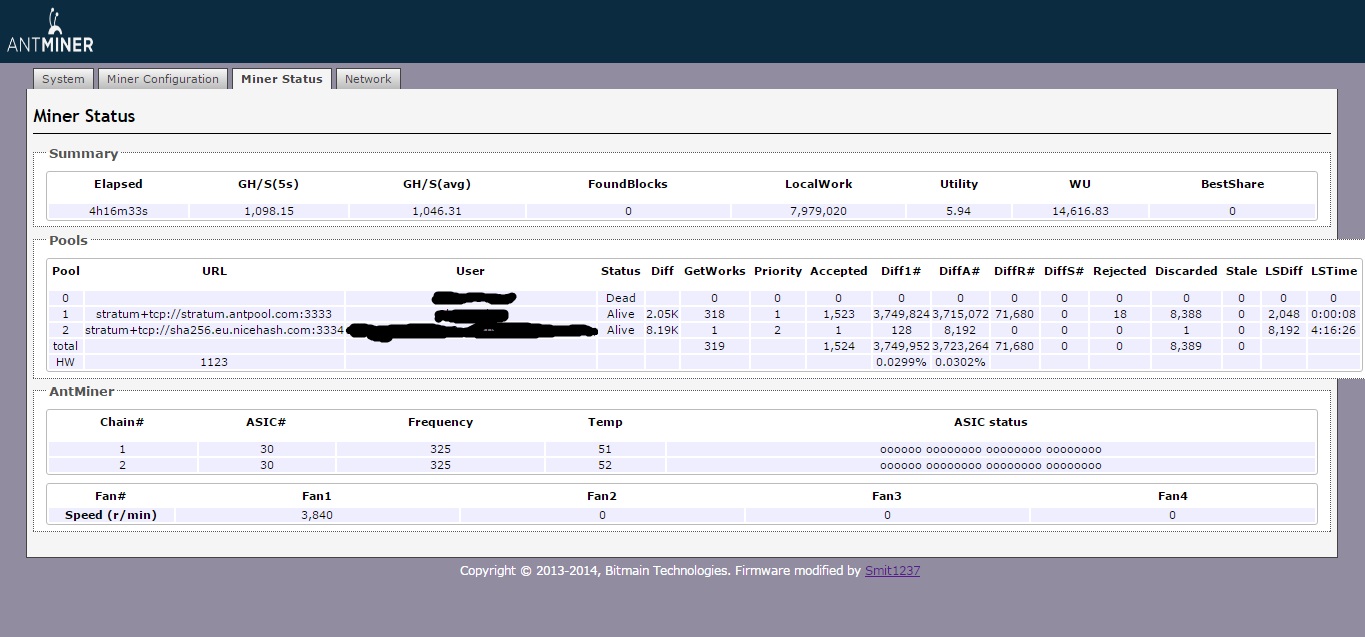Click the Fan1 speed value 3,840

317,515
